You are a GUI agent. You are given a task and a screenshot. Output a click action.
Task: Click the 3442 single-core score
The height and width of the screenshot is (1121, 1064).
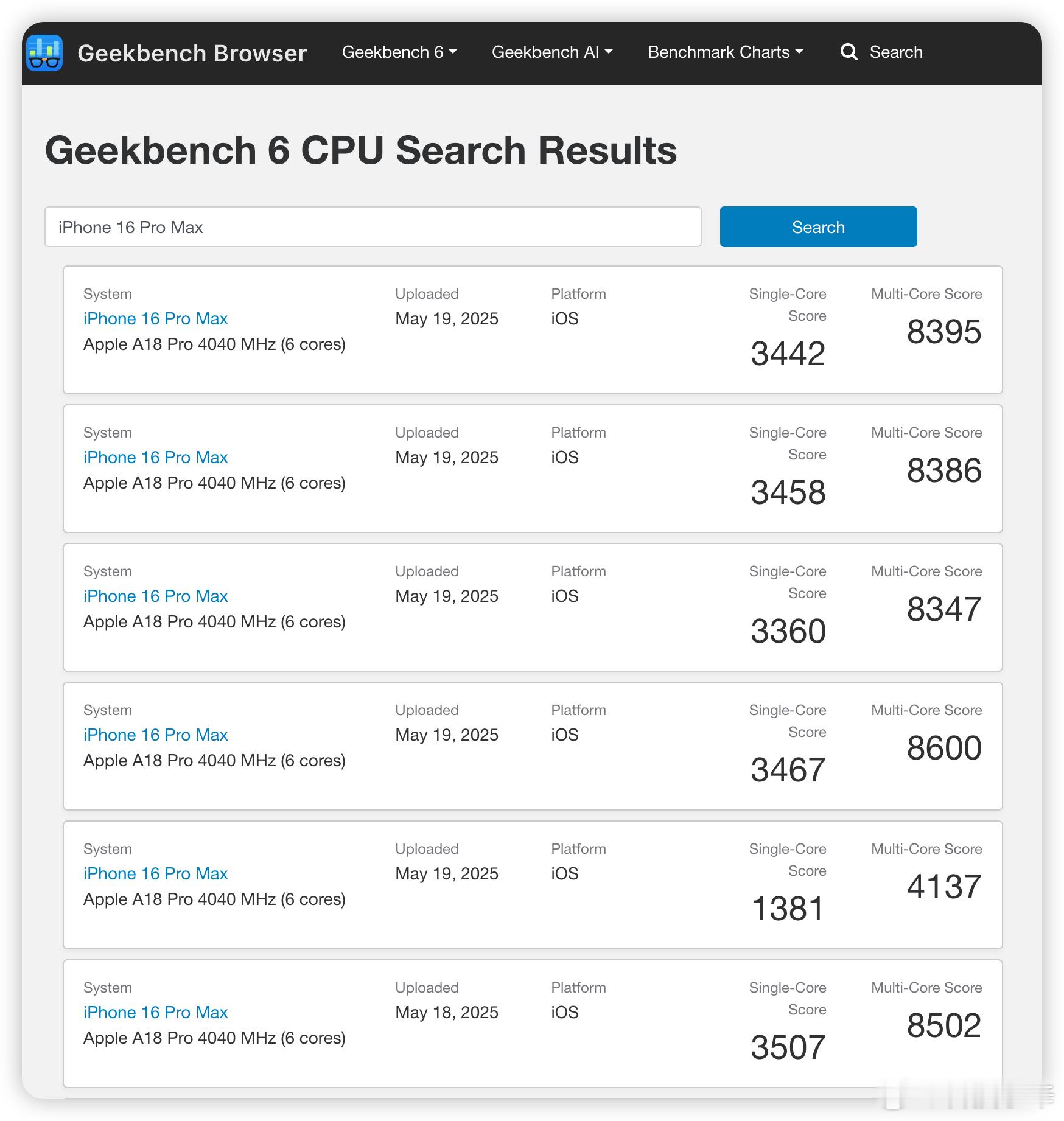click(x=788, y=354)
